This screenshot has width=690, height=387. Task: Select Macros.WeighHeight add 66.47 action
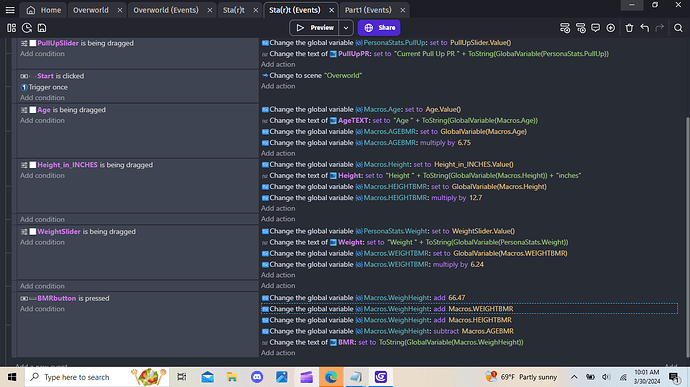click(x=363, y=298)
